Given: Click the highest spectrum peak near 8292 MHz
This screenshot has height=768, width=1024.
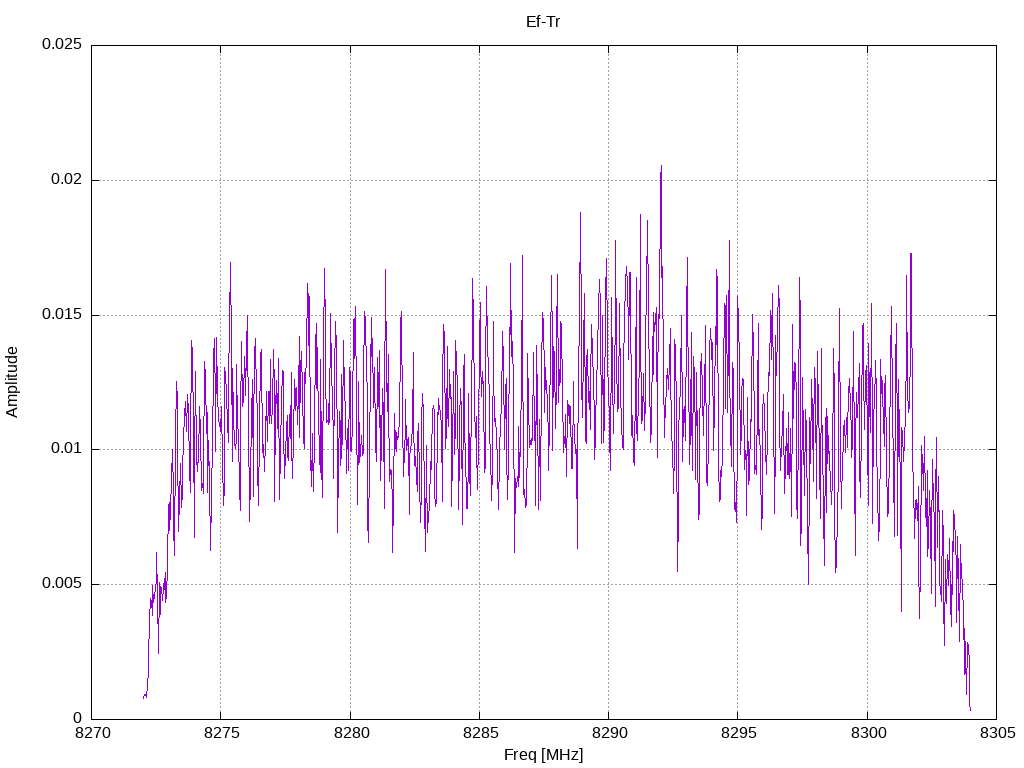Looking at the screenshot, I should pyautogui.click(x=661, y=167).
